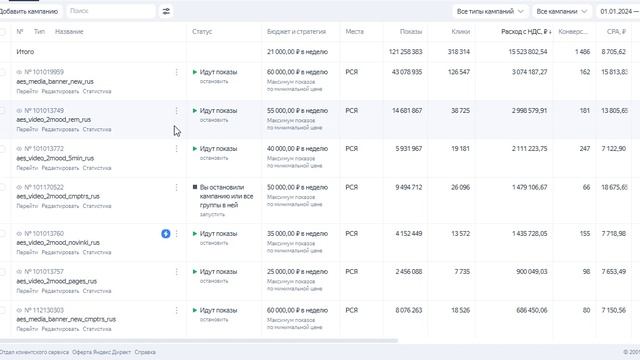
Task: Tick the checkbox for aes_video_2mood_cmptrs_rus
Action: (x=2, y=187)
